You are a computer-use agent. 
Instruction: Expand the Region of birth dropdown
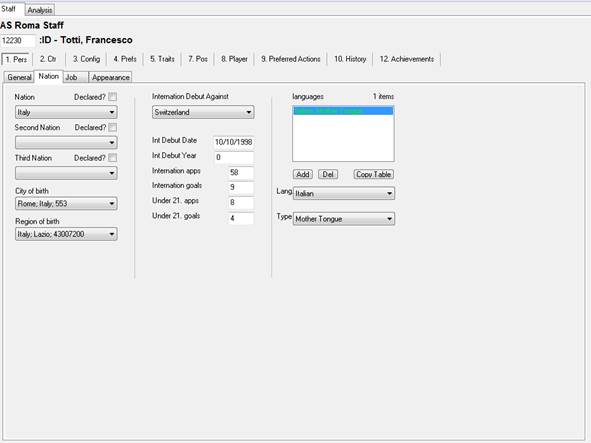pos(66,234)
